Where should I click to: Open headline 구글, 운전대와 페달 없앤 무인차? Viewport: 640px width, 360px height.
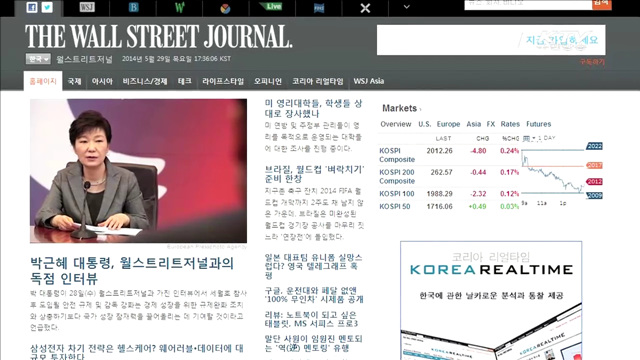coord(314,295)
